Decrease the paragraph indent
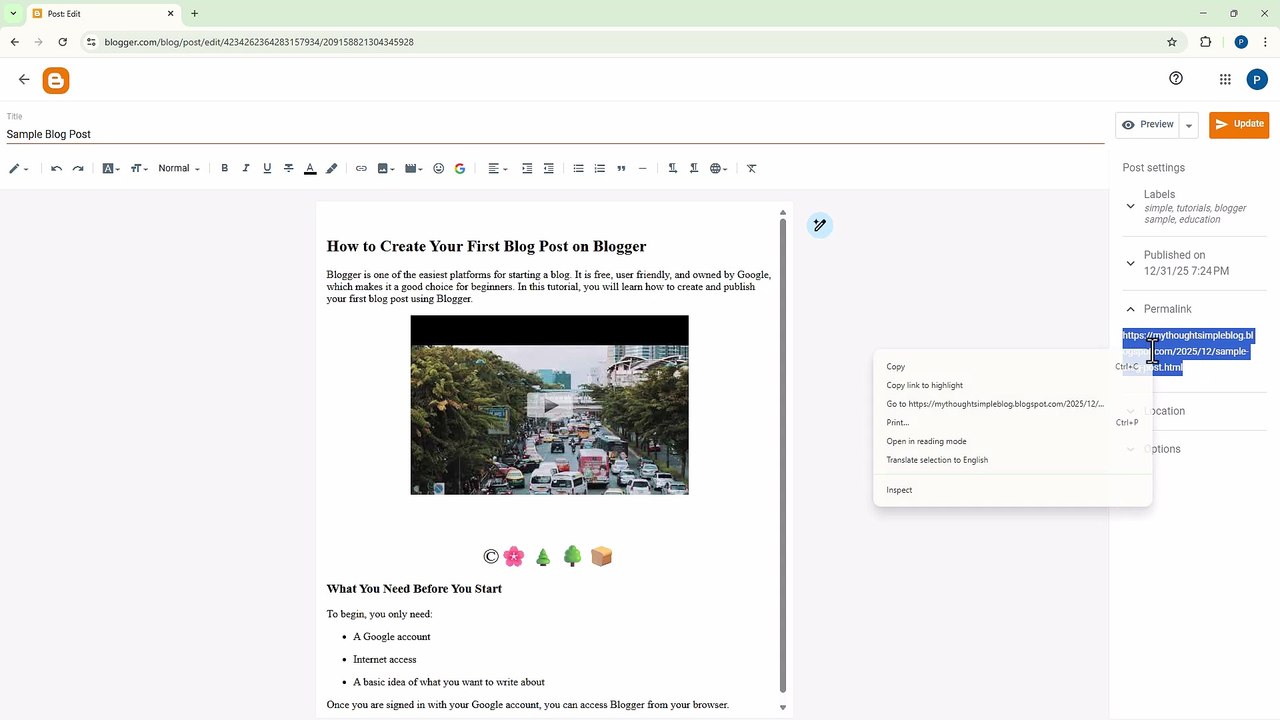 548,168
